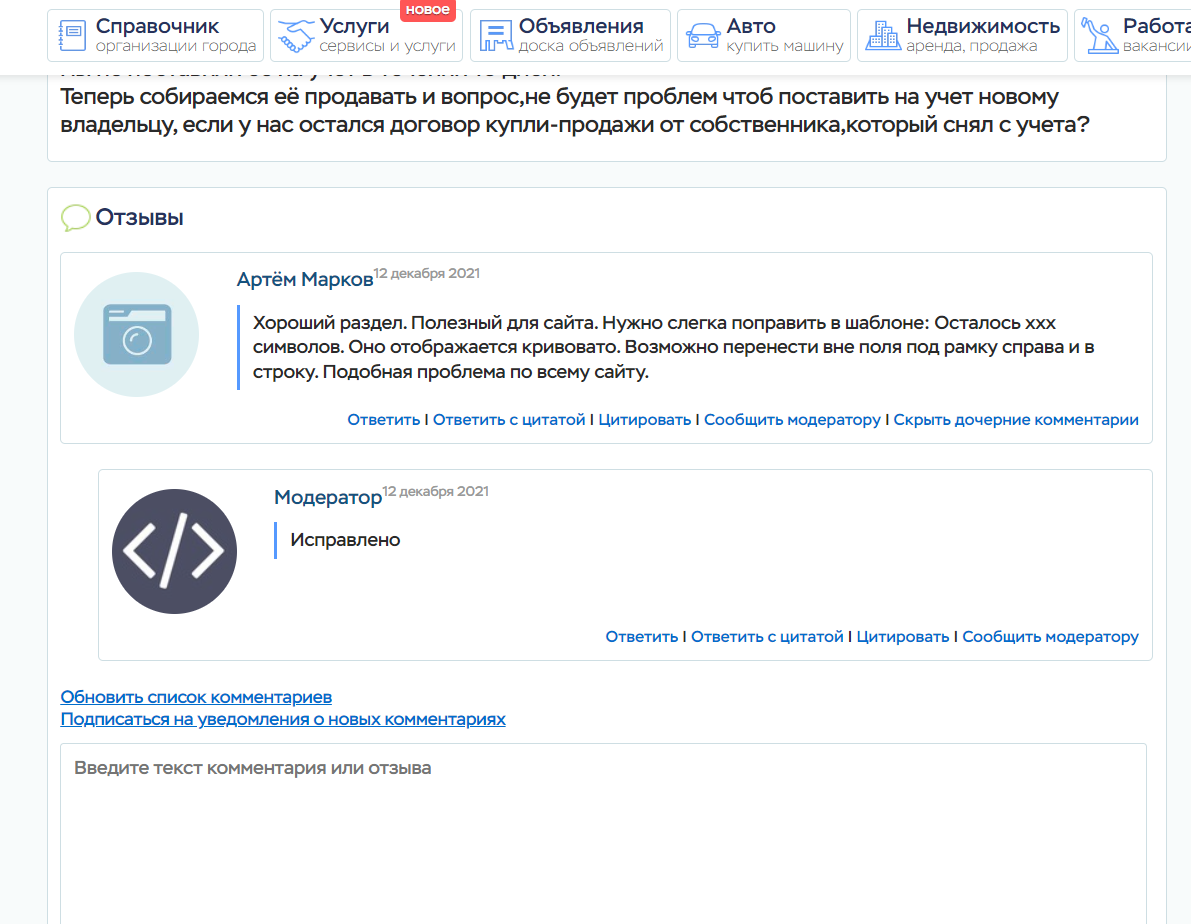Subscribe via Подписаться на уведомления о новых комментариях
The height and width of the screenshot is (924, 1191).
[x=283, y=719]
